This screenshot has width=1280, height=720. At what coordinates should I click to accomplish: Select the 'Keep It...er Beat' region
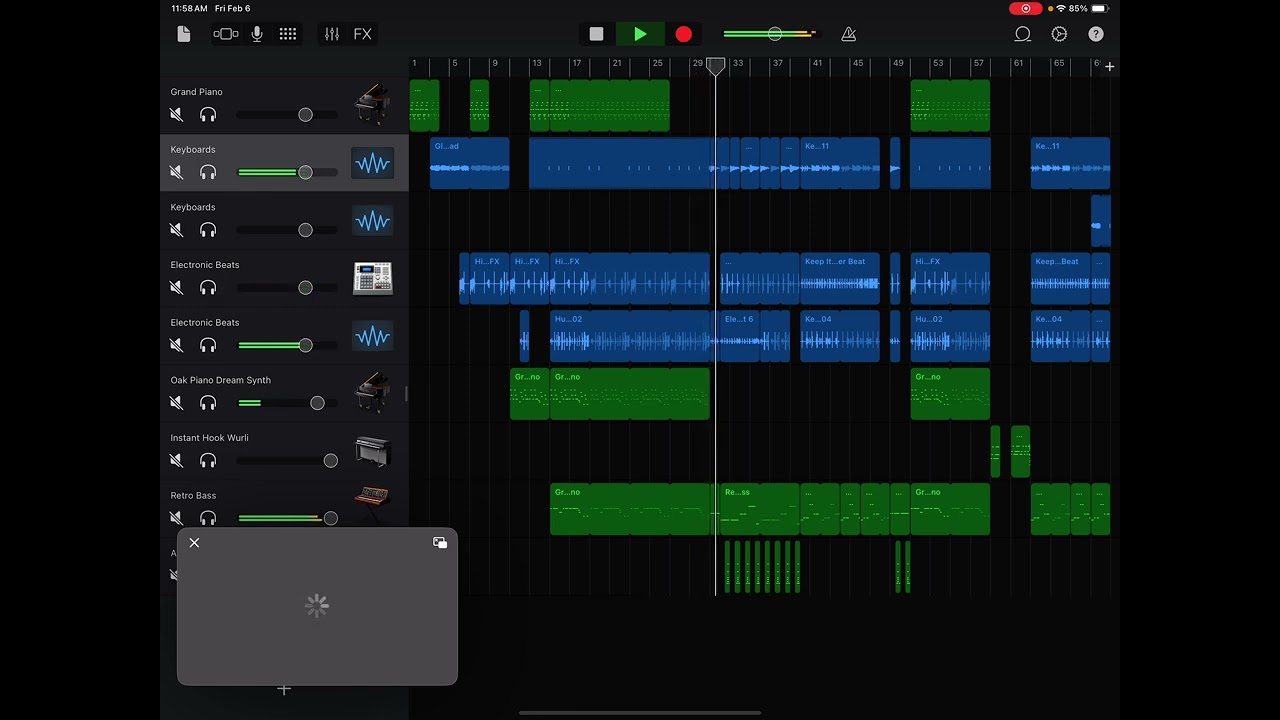coord(840,278)
